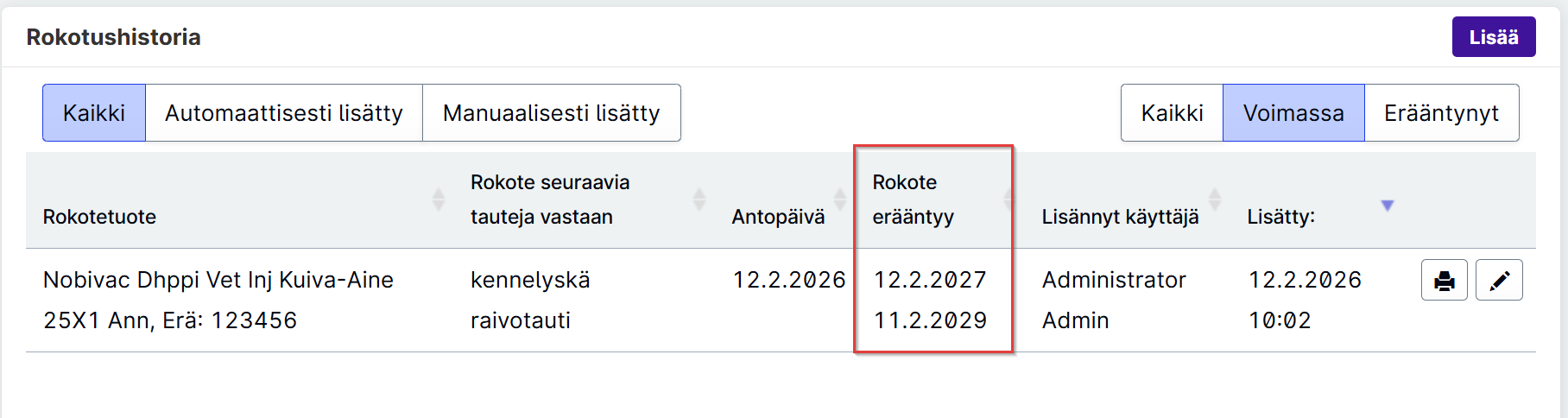Screen dimensions: 1568x418
Task: Sort by Rokote seuraavia tauteja vastaan arrows
Action: click(699, 199)
